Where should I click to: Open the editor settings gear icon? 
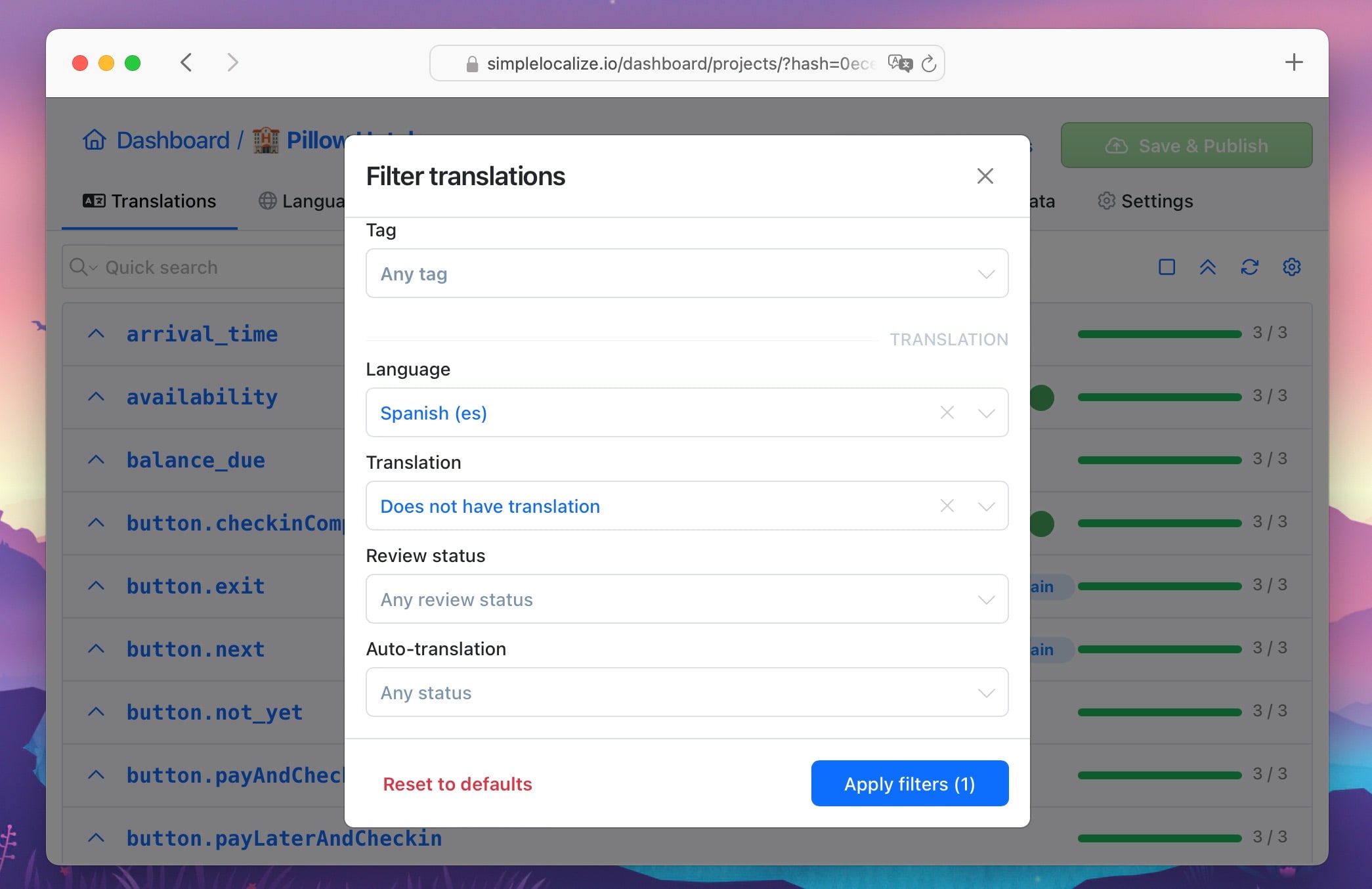pyautogui.click(x=1291, y=267)
